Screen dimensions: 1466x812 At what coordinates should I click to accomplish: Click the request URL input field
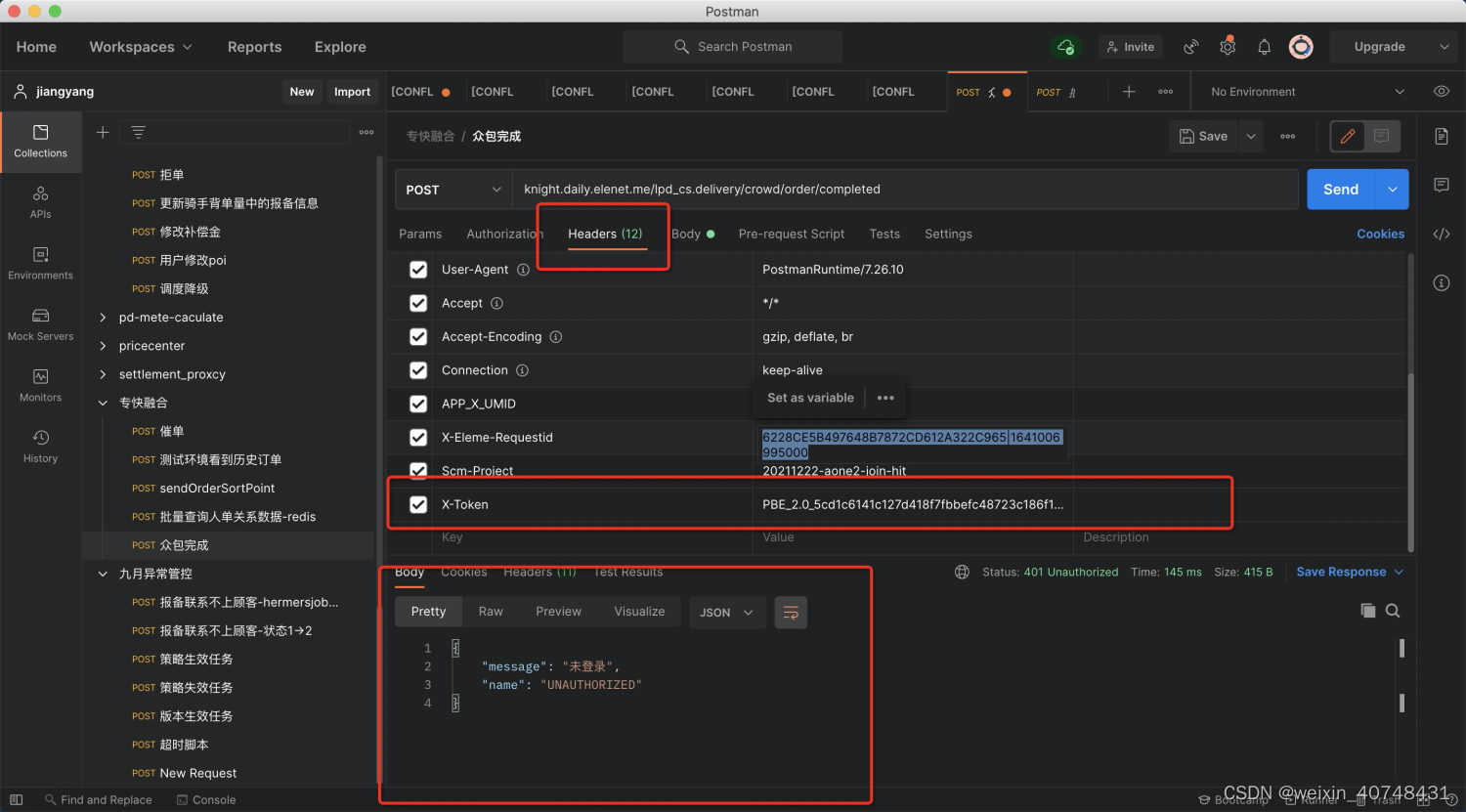coord(905,190)
